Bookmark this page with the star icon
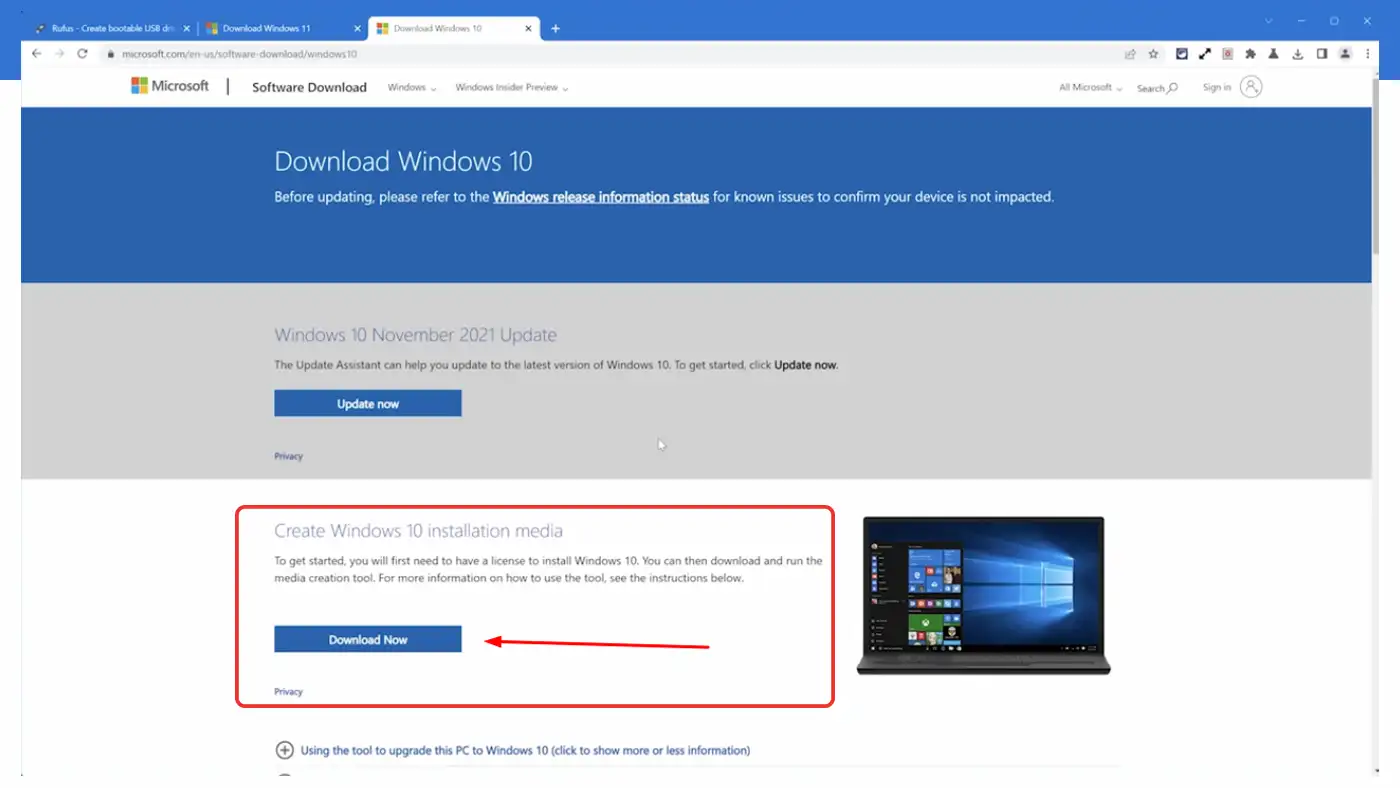Viewport: 1400px width, 788px height. pos(1153,54)
